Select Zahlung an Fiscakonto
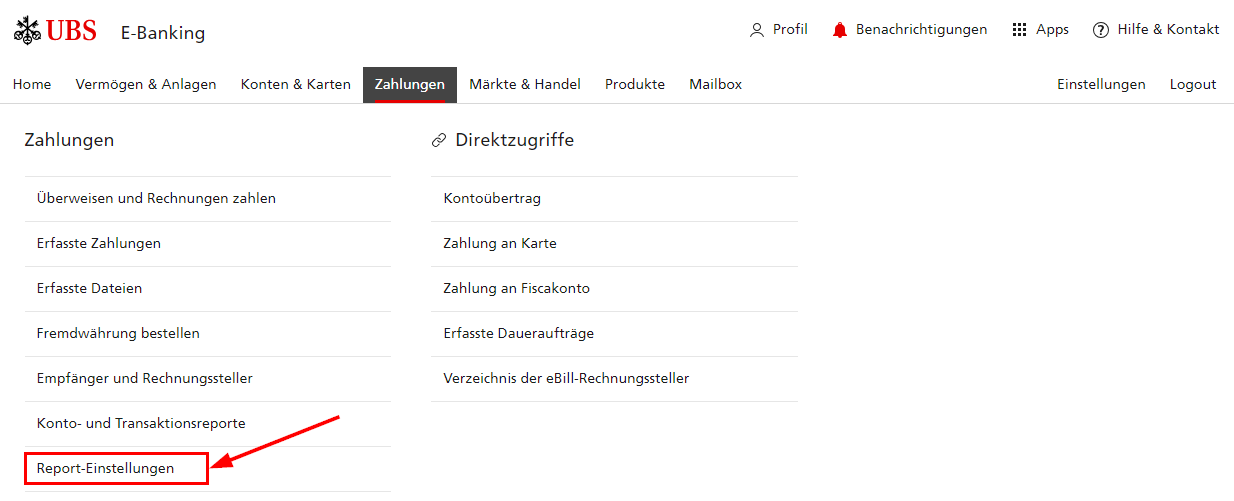Screen dimensions: 1234x501 (614, 289)
